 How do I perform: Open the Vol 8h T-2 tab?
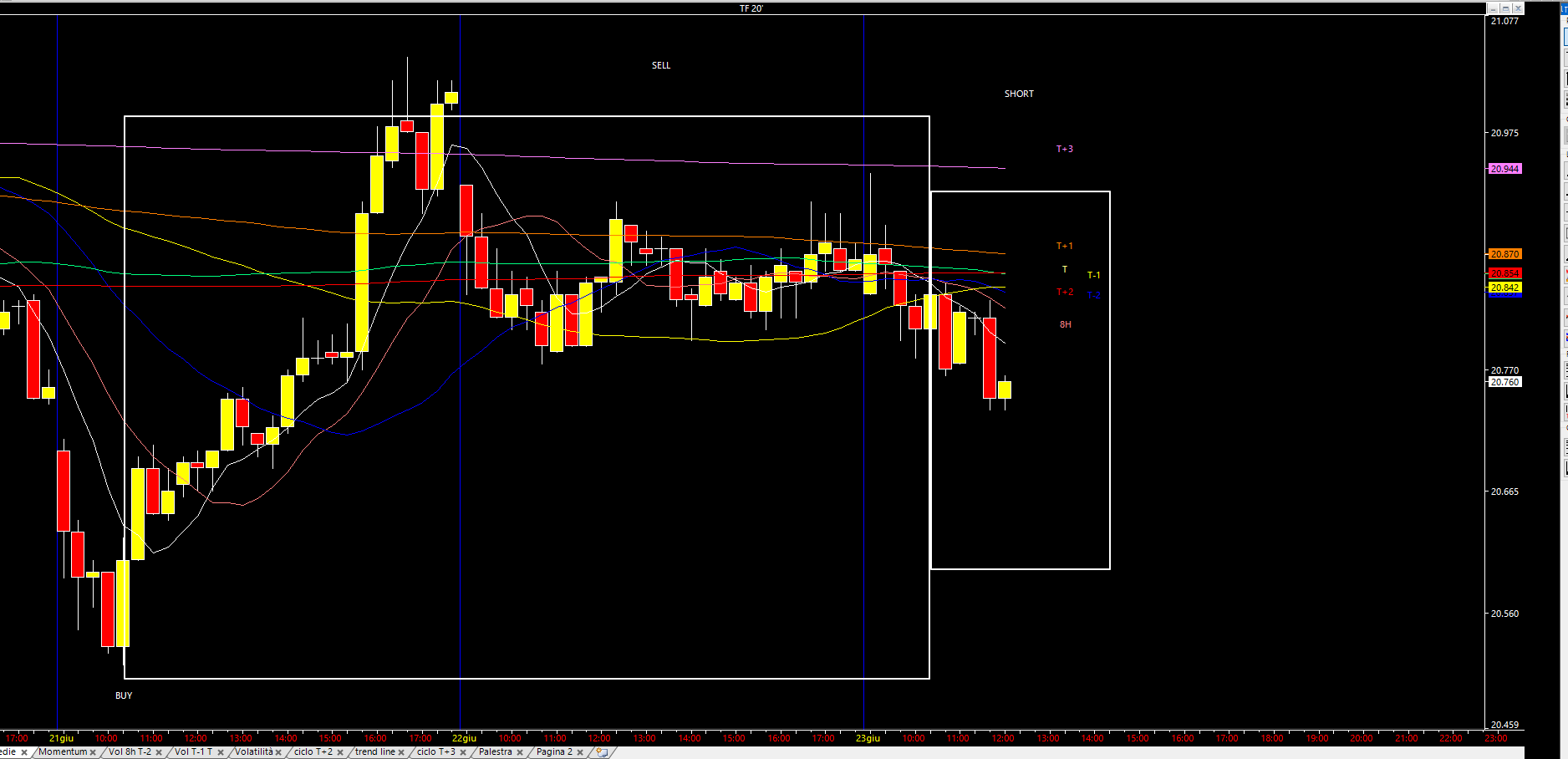130,752
